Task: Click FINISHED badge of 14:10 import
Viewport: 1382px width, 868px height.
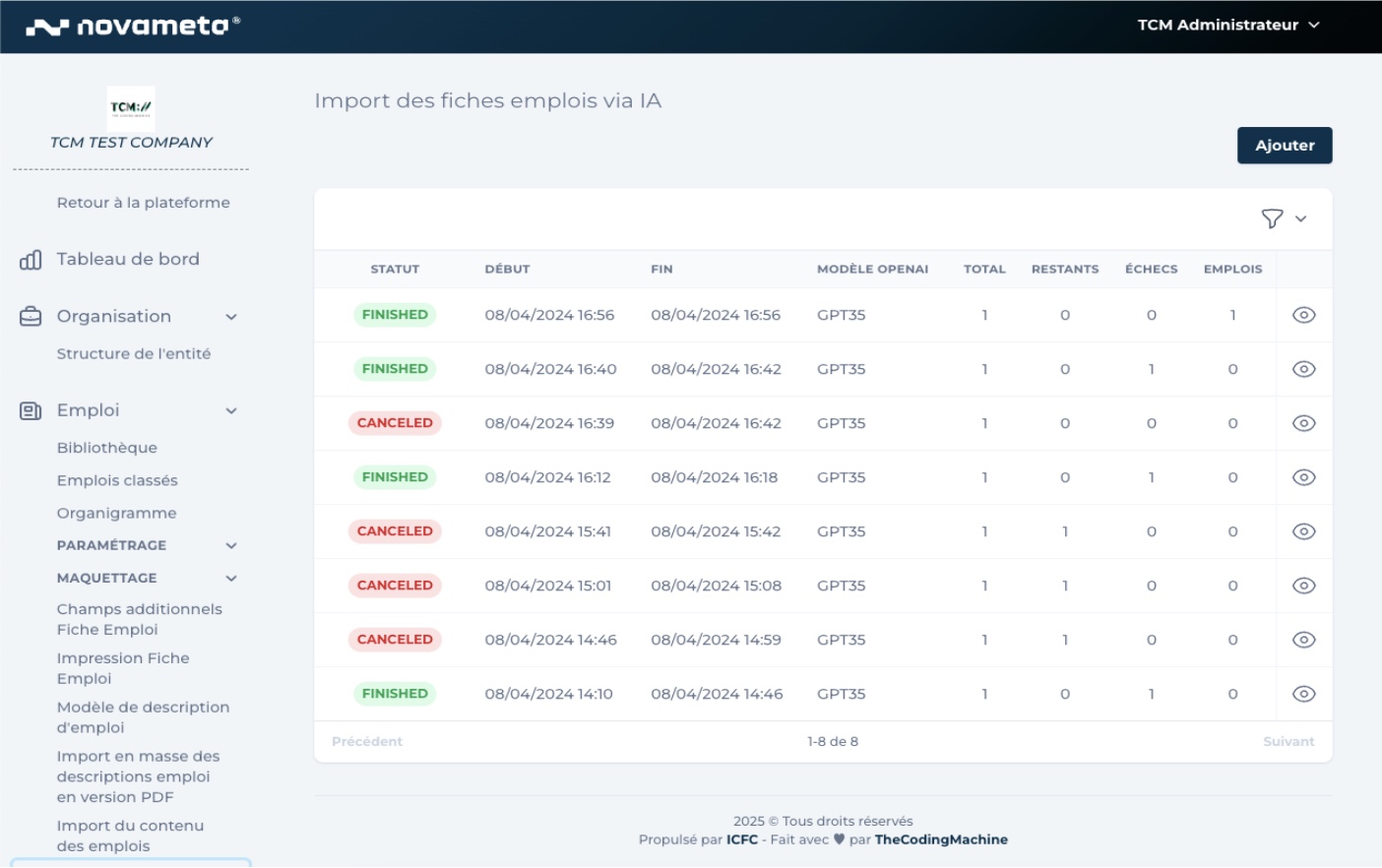Action: click(395, 694)
